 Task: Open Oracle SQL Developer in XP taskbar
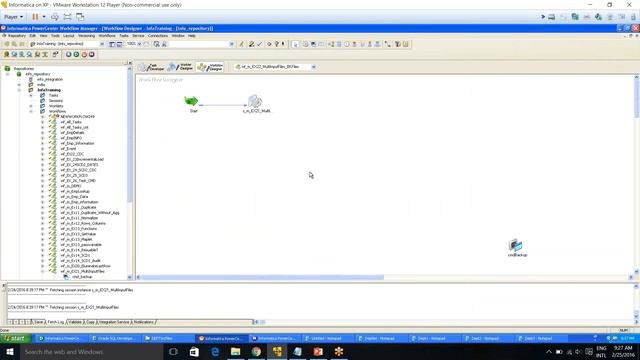116,338
